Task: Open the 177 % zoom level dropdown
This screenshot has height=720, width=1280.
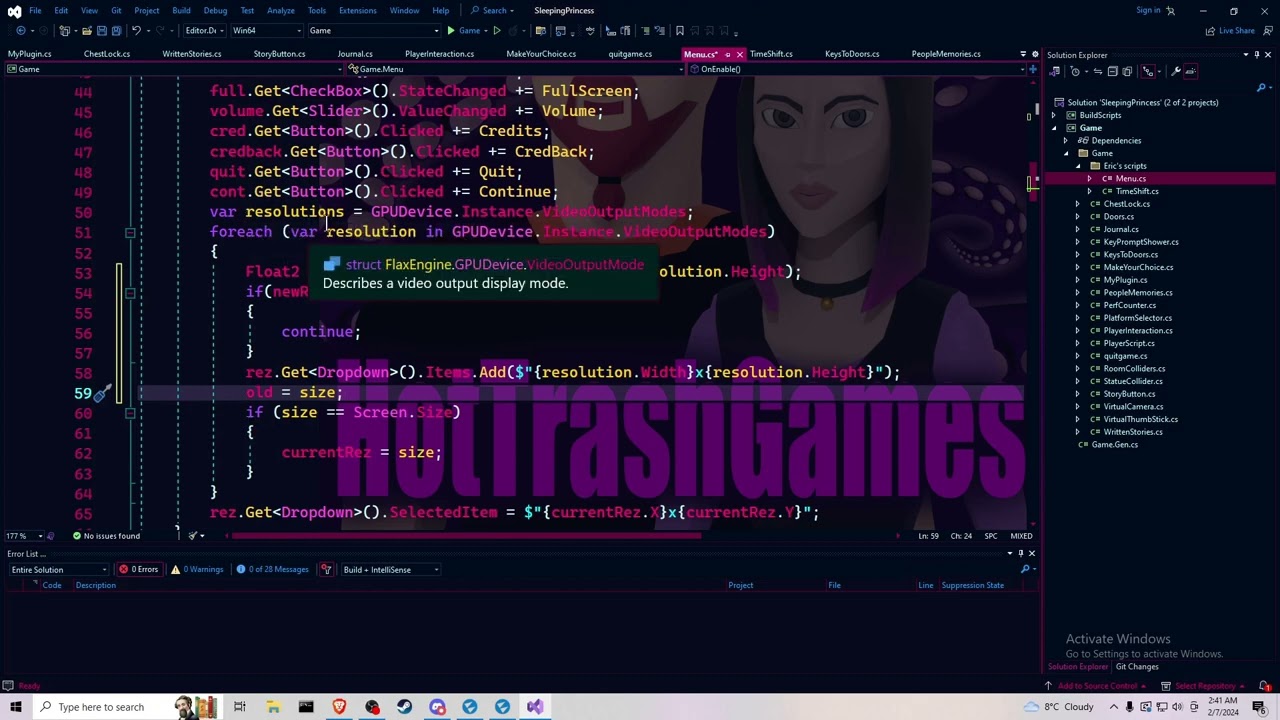Action: click(x=22, y=536)
